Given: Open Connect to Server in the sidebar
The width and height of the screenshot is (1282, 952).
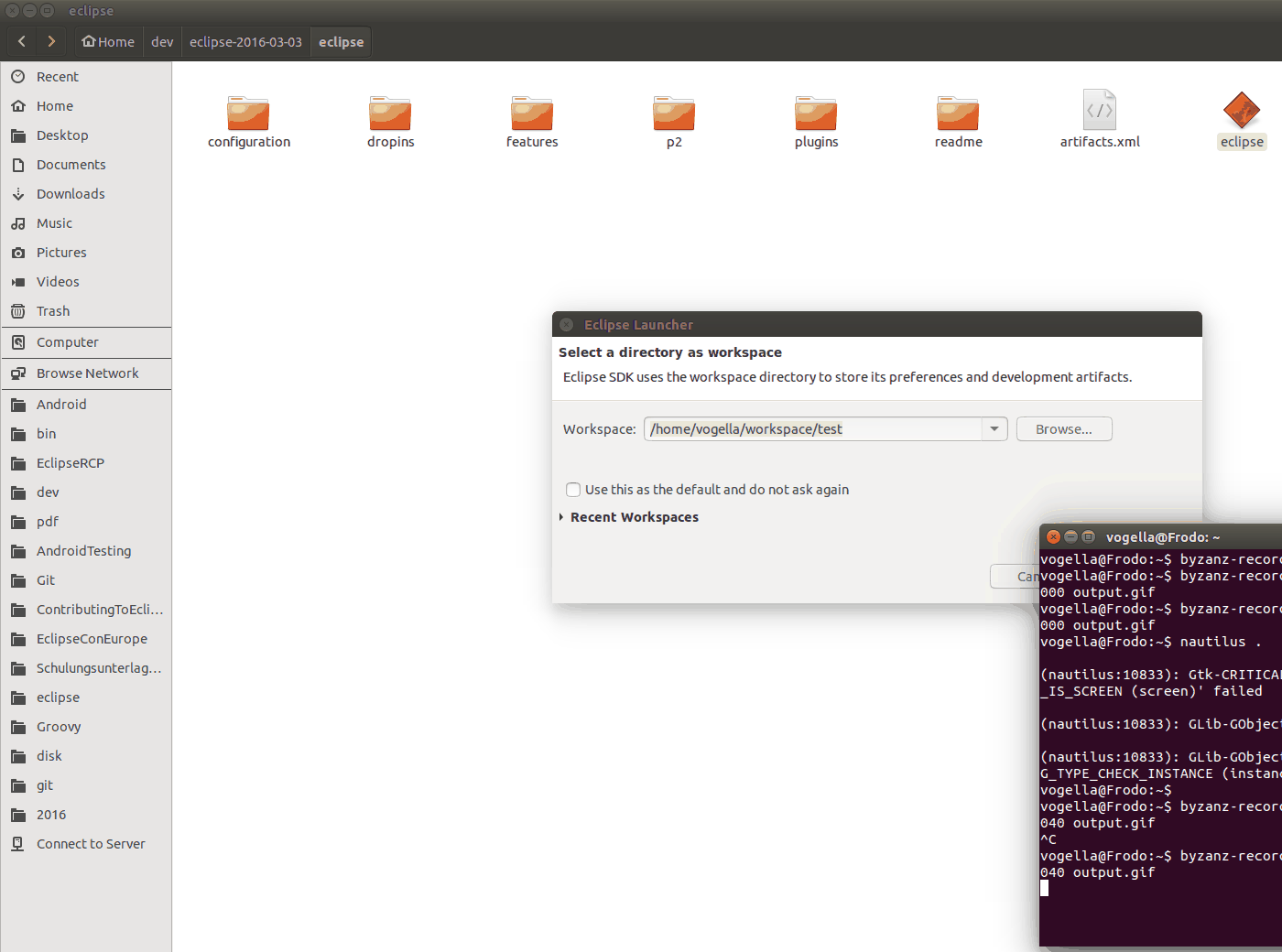Looking at the screenshot, I should tap(86, 844).
